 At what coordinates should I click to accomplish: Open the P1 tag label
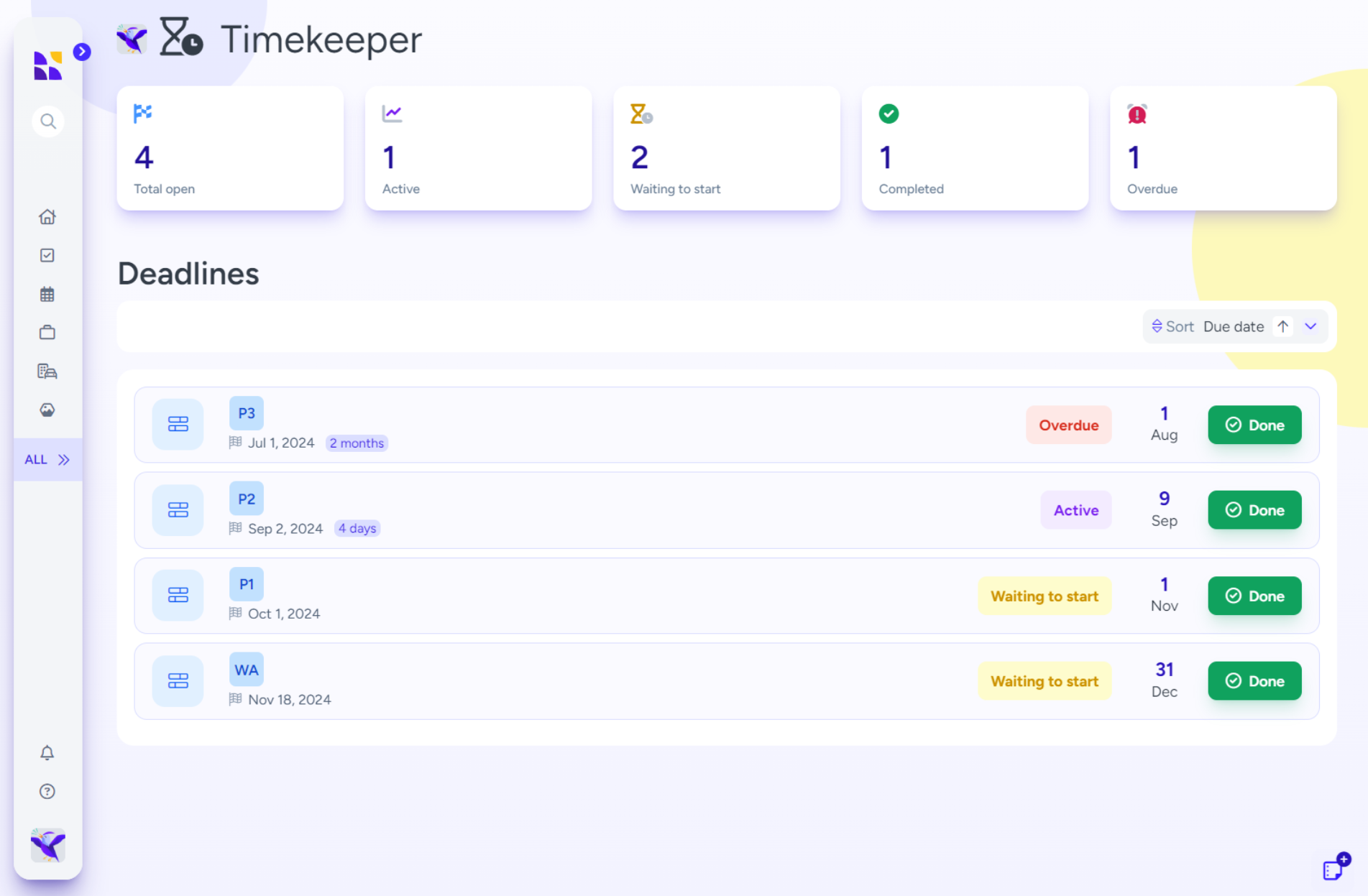(247, 584)
